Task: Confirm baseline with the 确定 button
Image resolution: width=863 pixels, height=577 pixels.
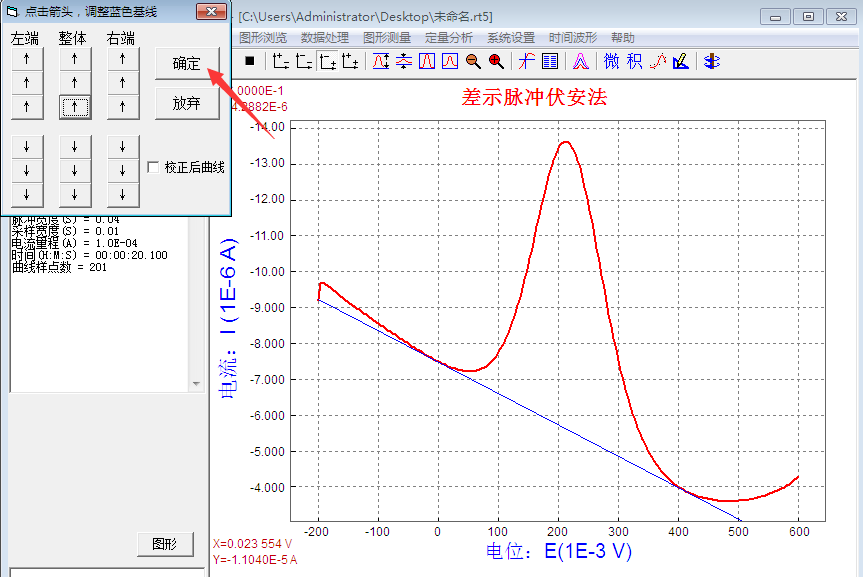Action: [x=187, y=63]
